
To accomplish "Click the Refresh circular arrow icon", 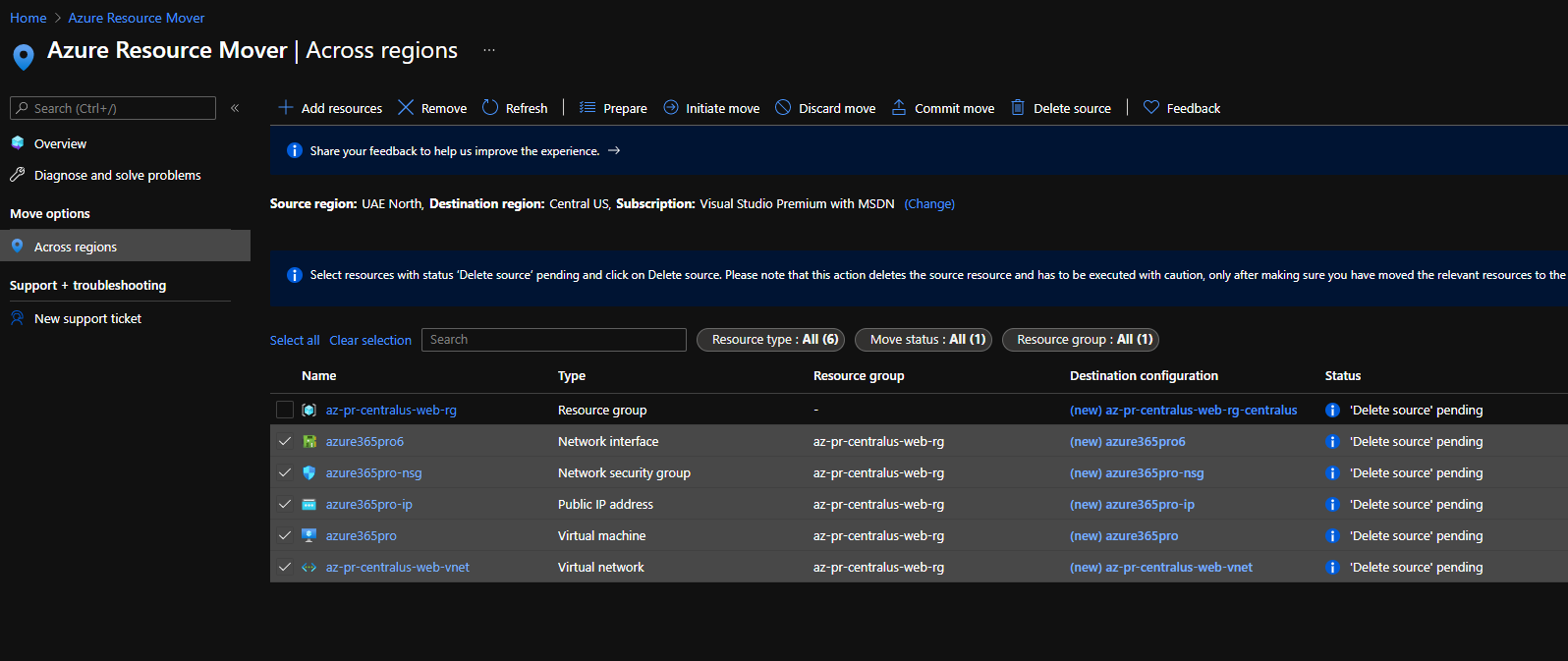I will point(490,107).
